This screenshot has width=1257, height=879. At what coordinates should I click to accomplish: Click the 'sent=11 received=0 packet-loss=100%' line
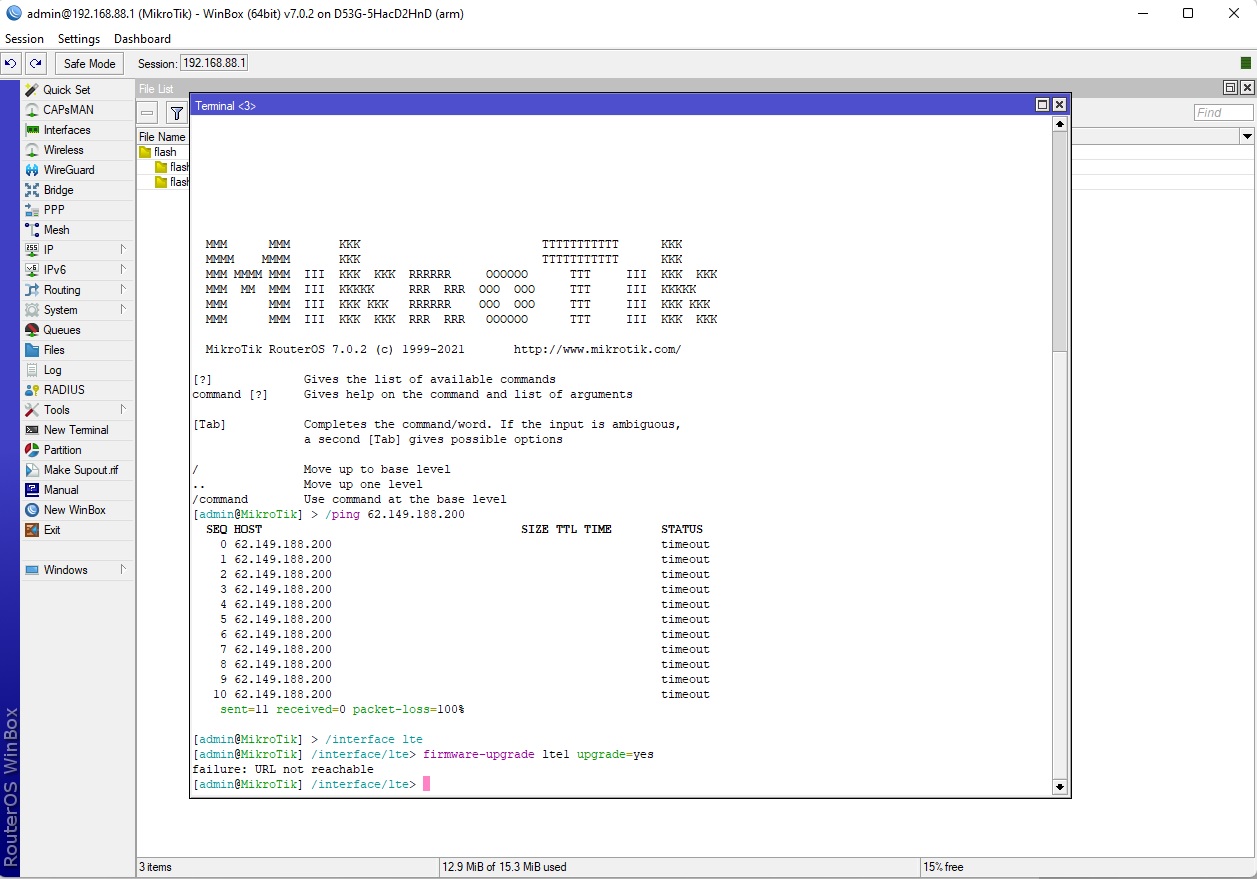342,709
